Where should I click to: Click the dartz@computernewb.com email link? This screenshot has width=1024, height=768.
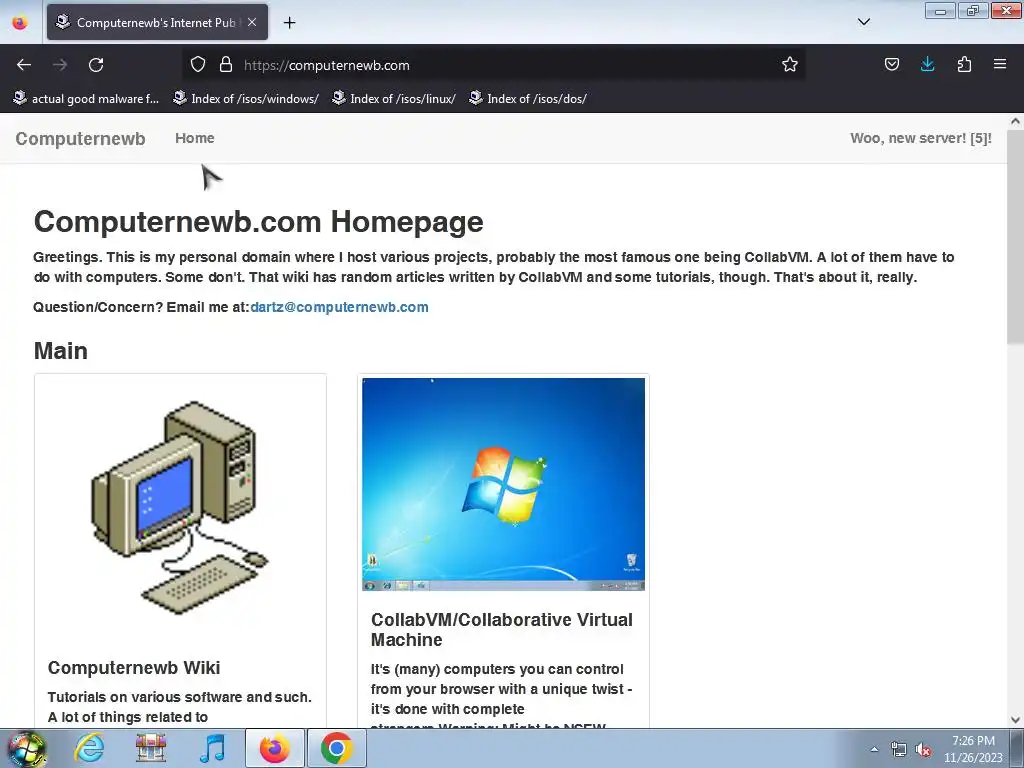tap(339, 307)
